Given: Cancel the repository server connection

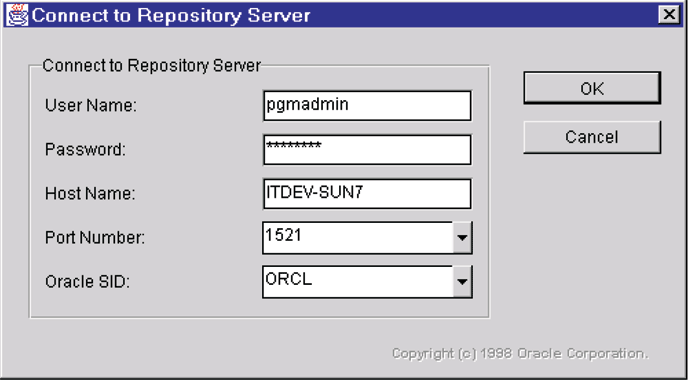Looking at the screenshot, I should [592, 137].
